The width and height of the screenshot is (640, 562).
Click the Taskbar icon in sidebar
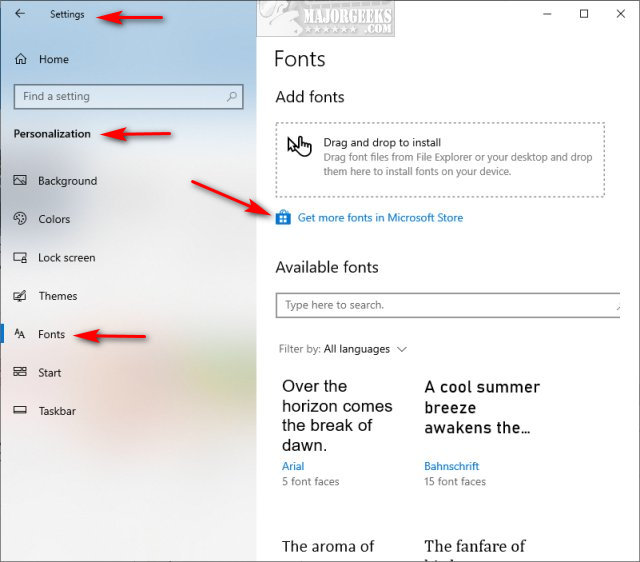coord(20,411)
